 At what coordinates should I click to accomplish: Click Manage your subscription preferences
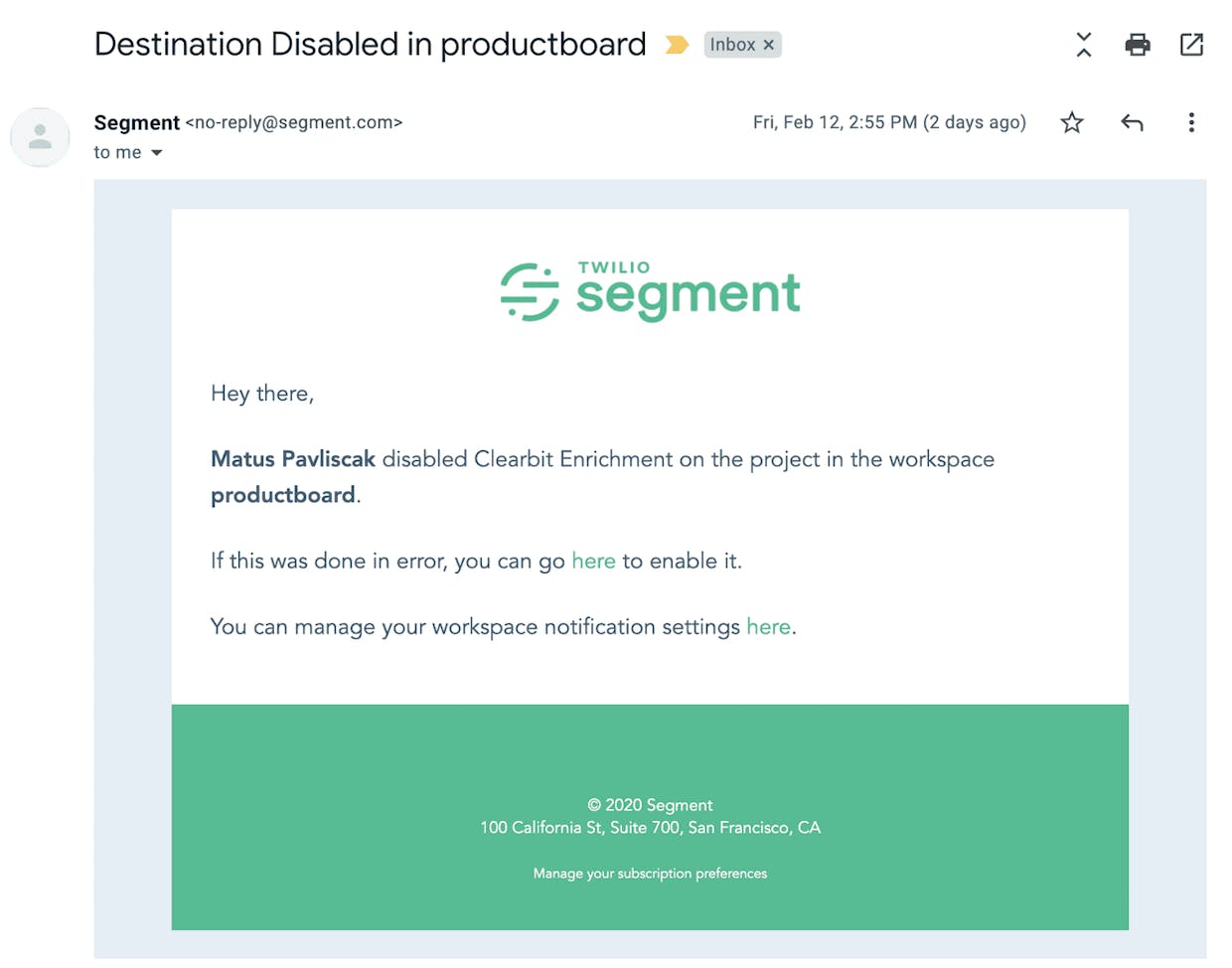[650, 874]
